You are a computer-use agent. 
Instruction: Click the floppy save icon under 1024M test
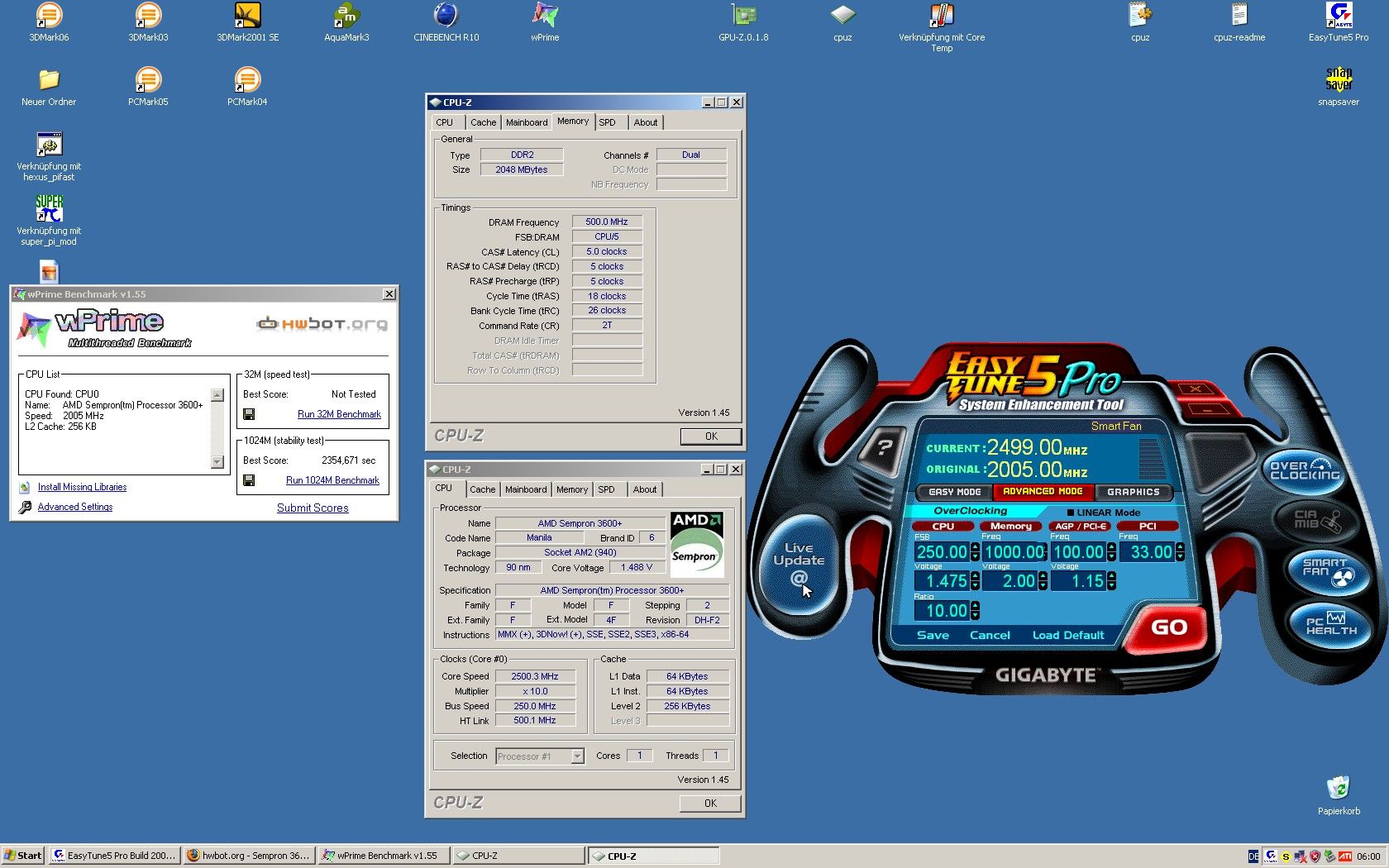pos(249,480)
